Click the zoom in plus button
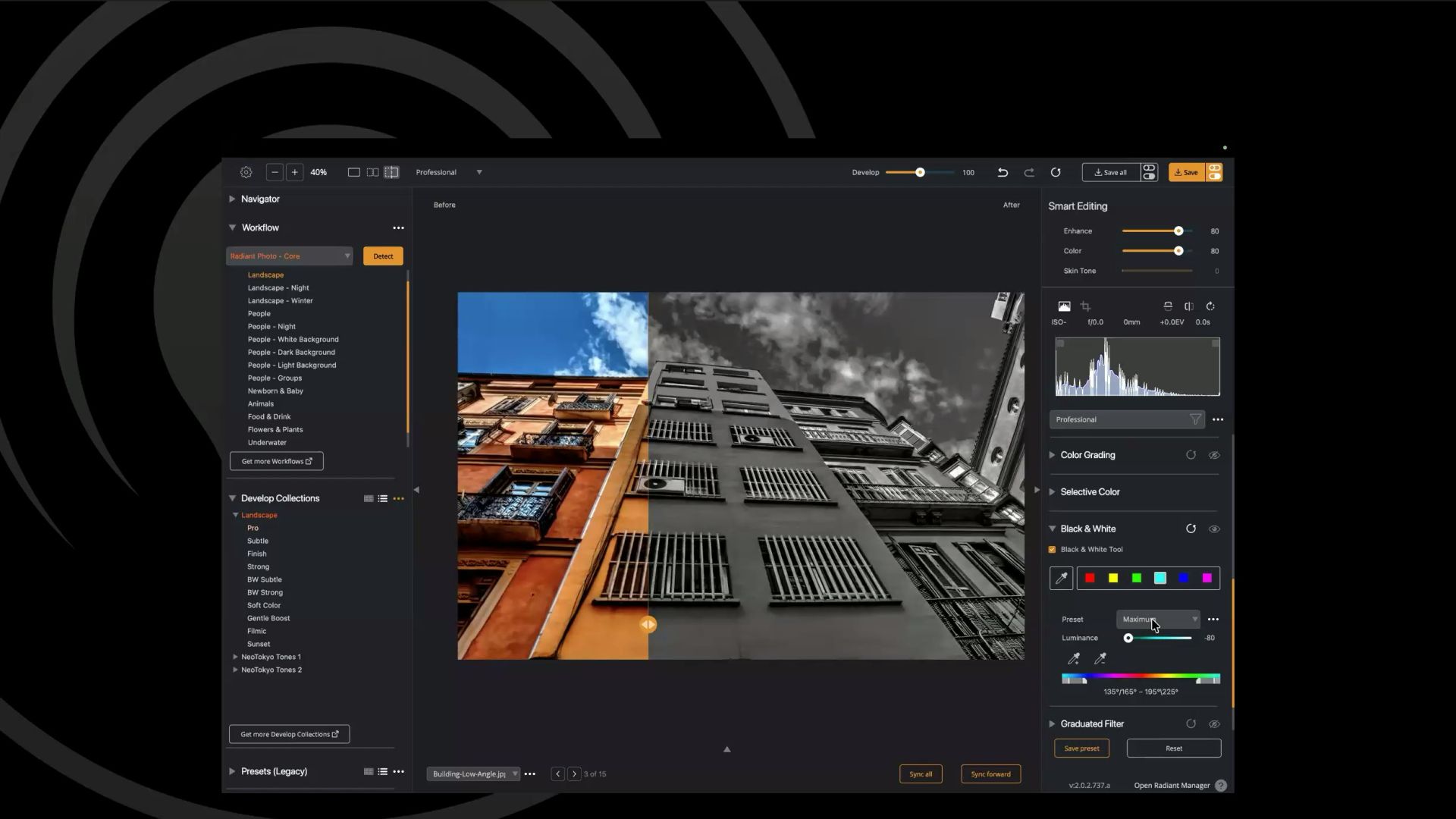 (x=295, y=172)
